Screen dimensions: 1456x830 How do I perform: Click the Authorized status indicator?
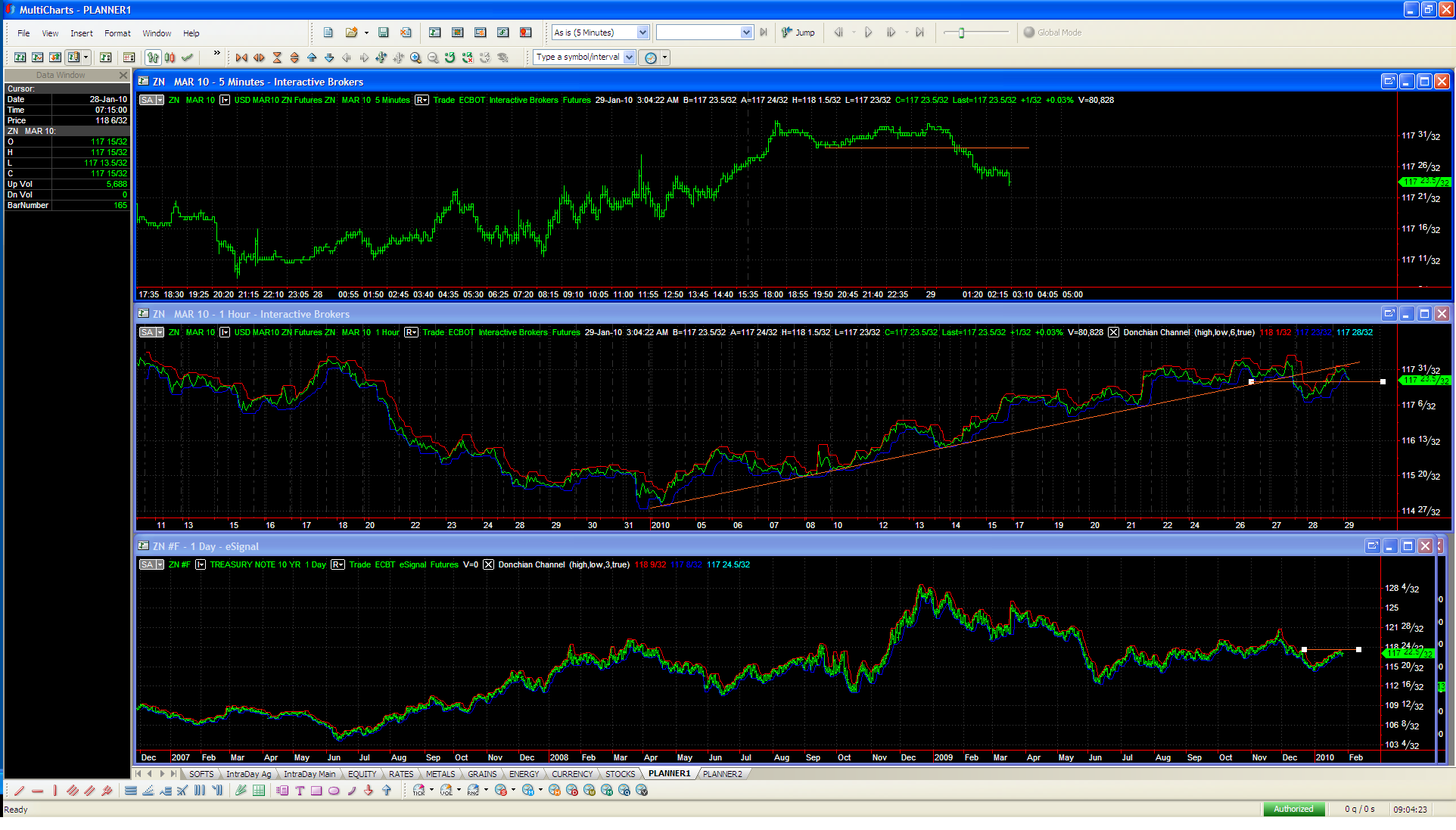click(x=1293, y=809)
